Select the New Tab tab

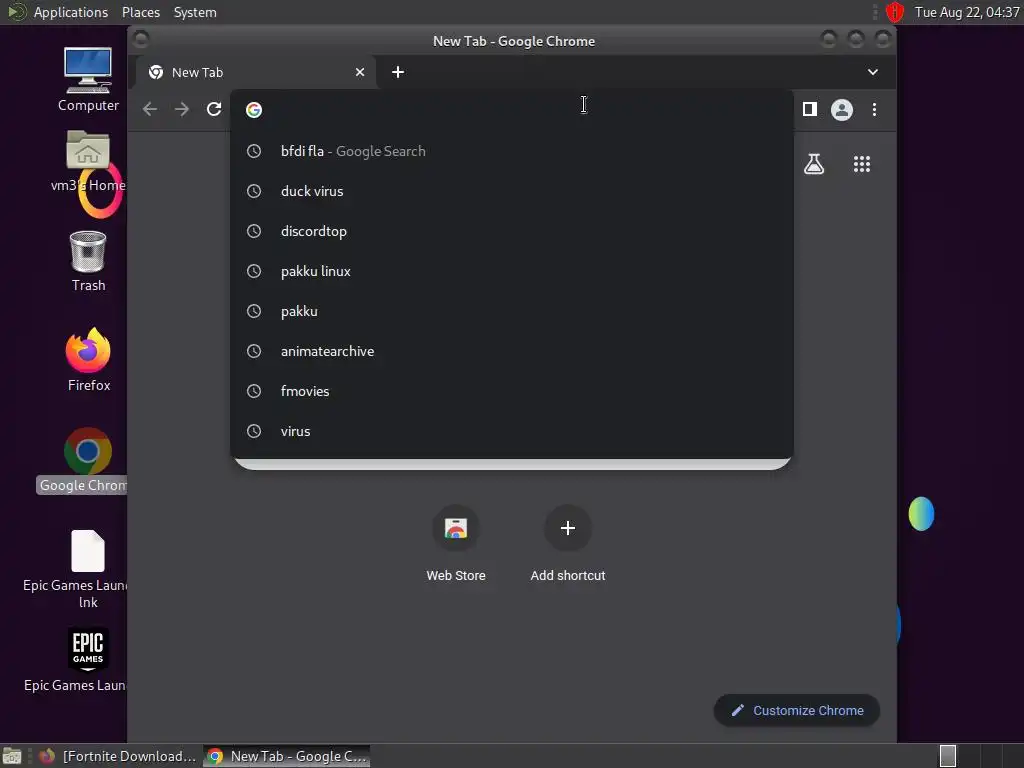pos(256,72)
